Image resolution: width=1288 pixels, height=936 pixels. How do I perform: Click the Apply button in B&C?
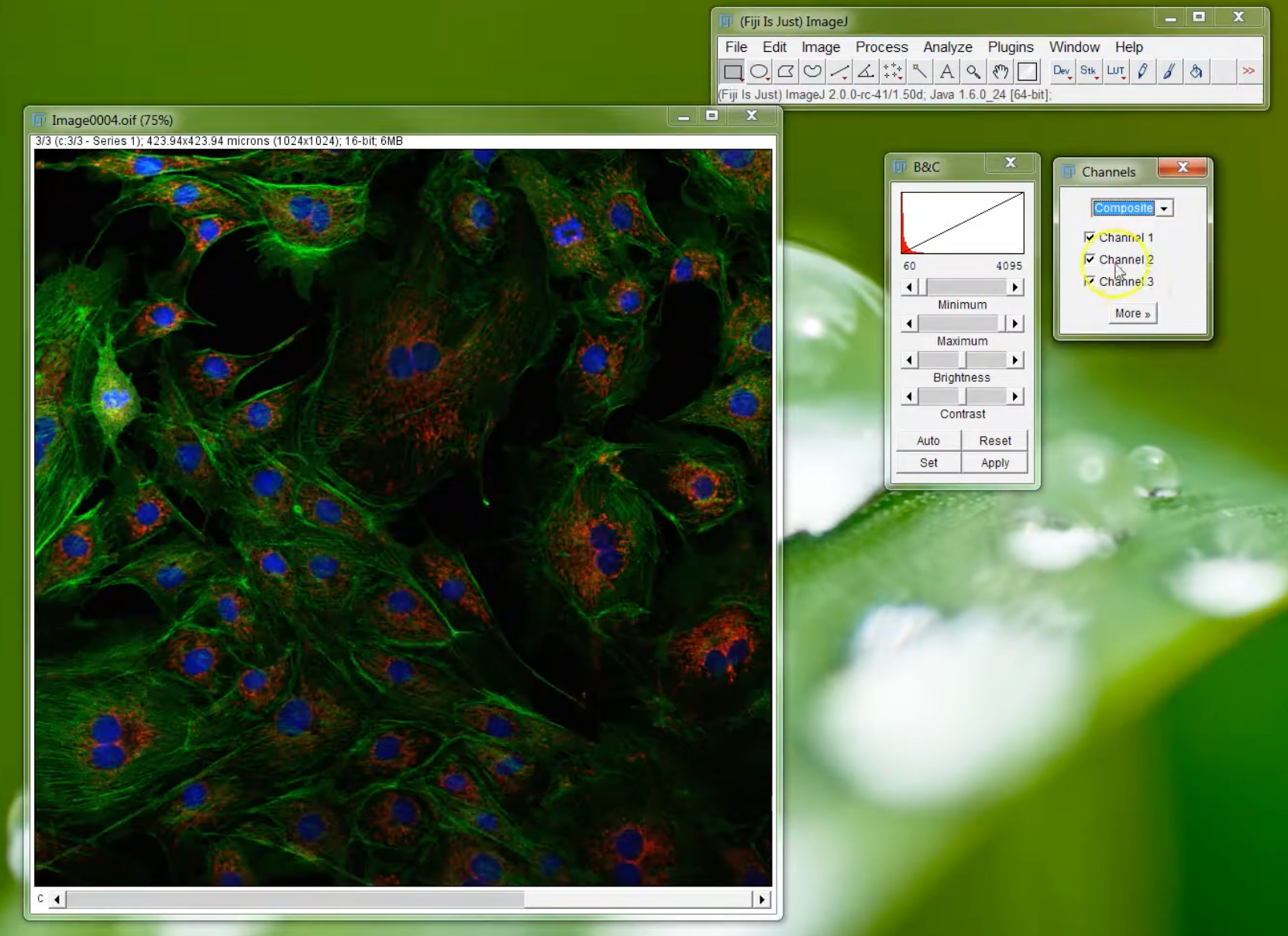coord(995,463)
